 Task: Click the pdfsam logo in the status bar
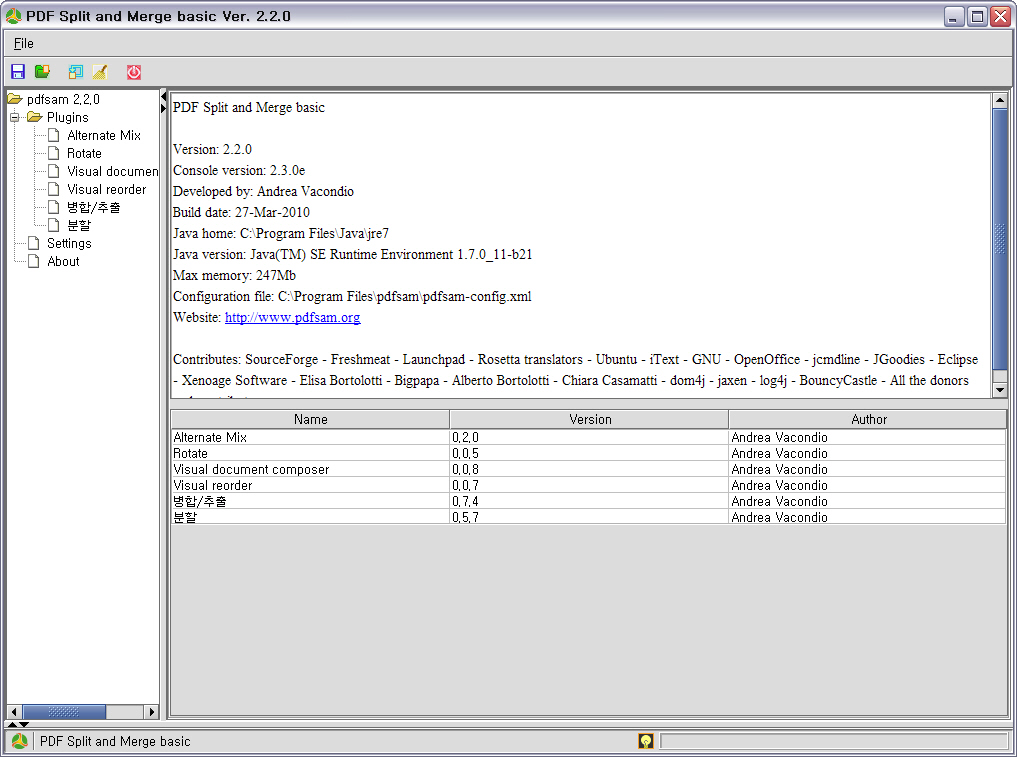20,741
